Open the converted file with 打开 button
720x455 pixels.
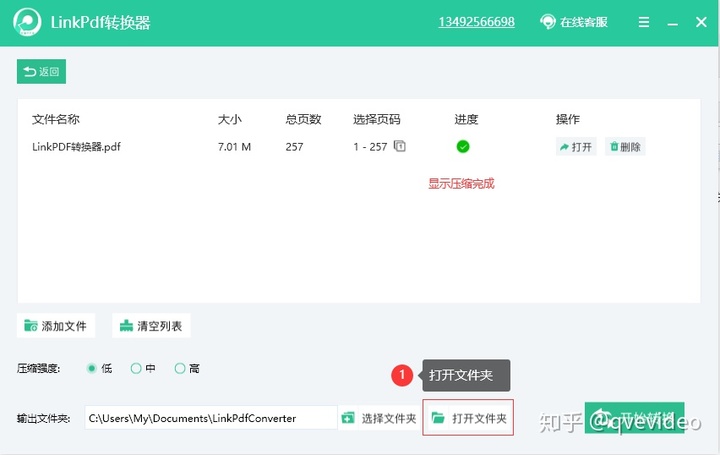(x=576, y=146)
